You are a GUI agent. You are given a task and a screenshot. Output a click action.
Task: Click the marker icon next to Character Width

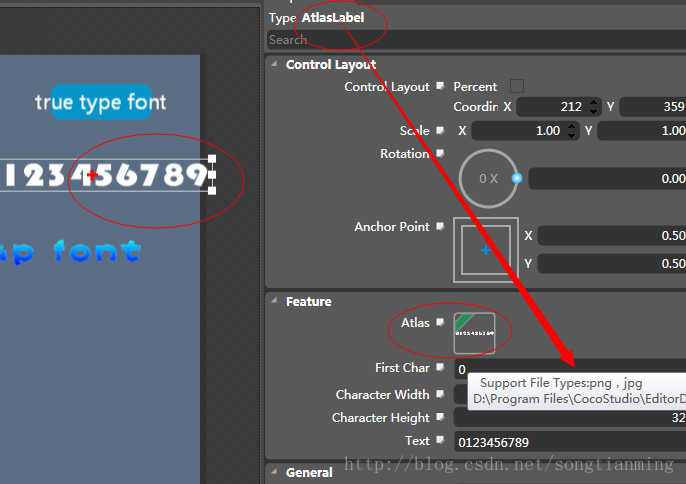440,395
